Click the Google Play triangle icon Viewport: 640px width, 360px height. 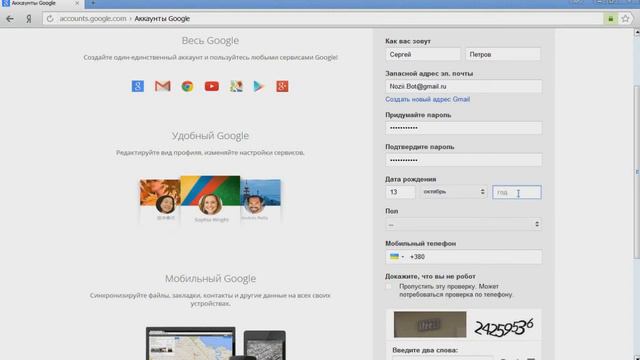tap(259, 86)
